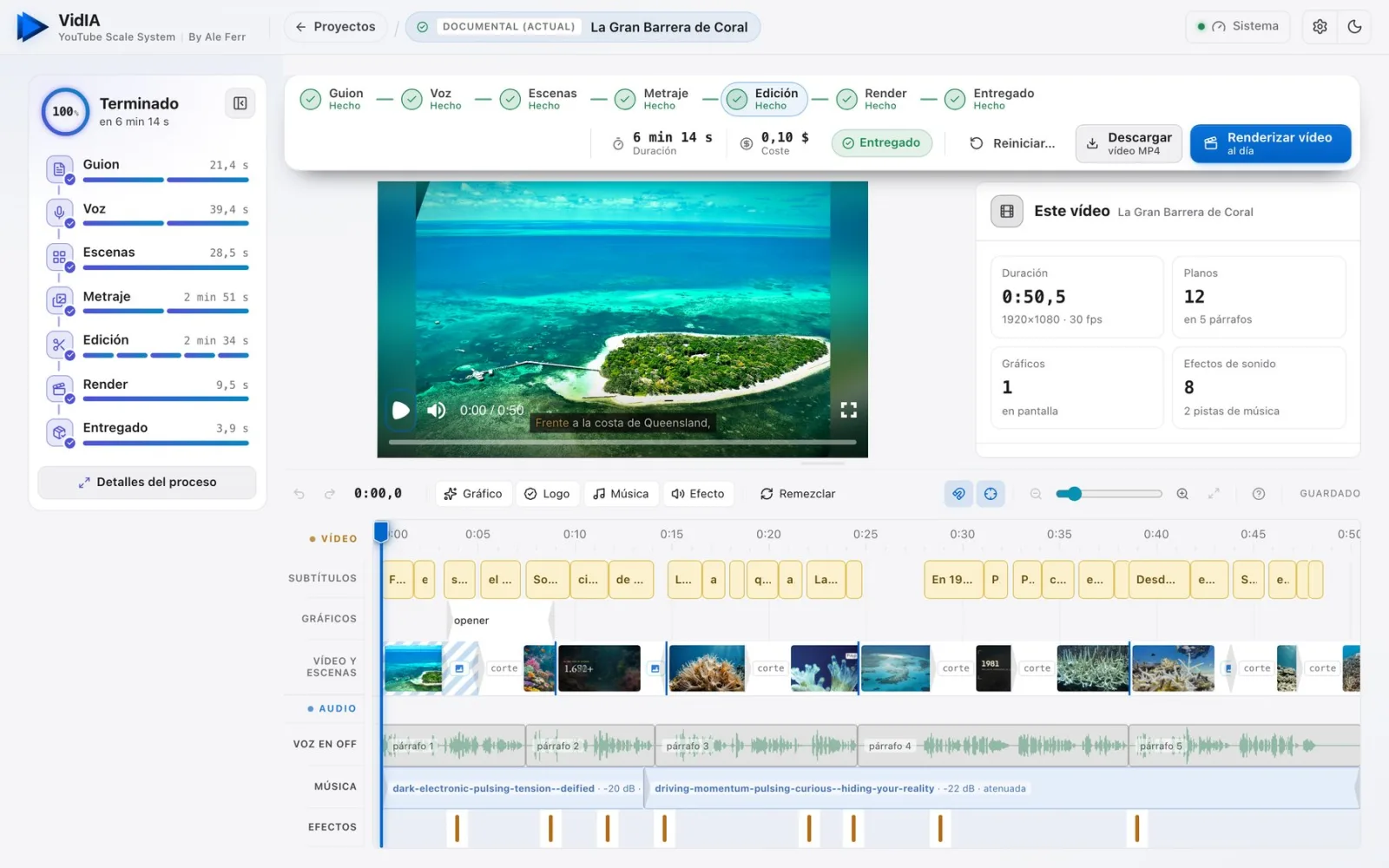
Task: Click the Guion step icon in sidebar
Action: click(x=59, y=169)
